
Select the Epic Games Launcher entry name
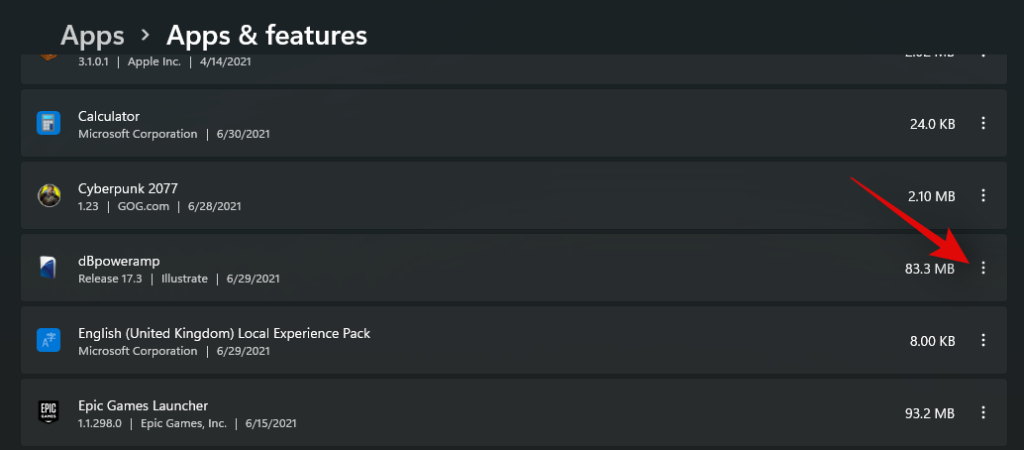[143, 405]
